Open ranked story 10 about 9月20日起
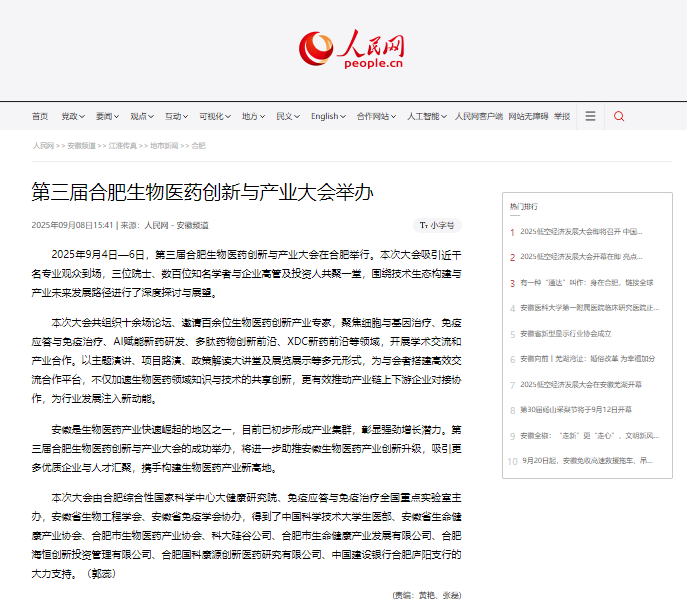Image resolution: width=687 pixels, height=609 pixels. pos(587,460)
